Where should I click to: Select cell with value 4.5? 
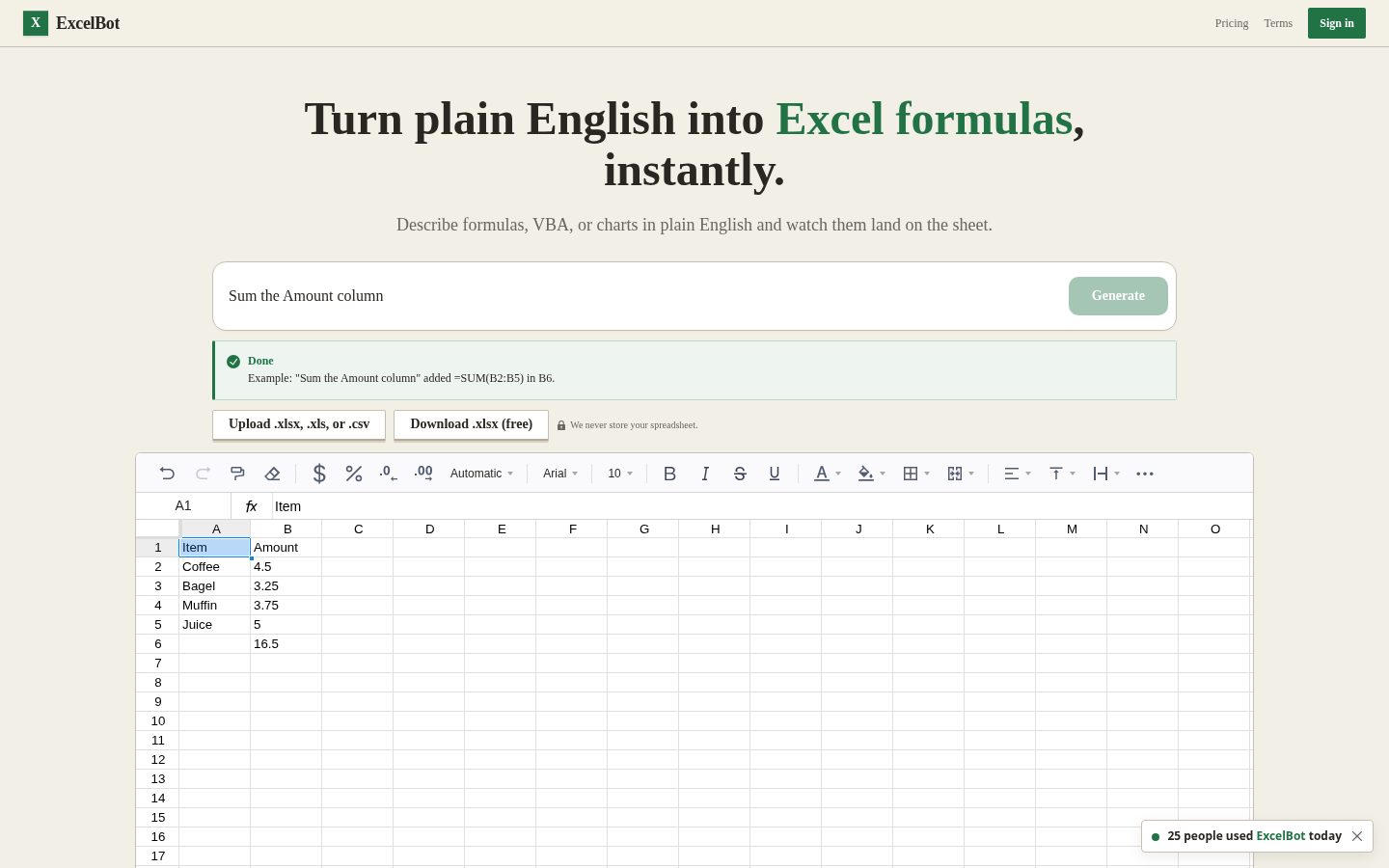(x=286, y=566)
